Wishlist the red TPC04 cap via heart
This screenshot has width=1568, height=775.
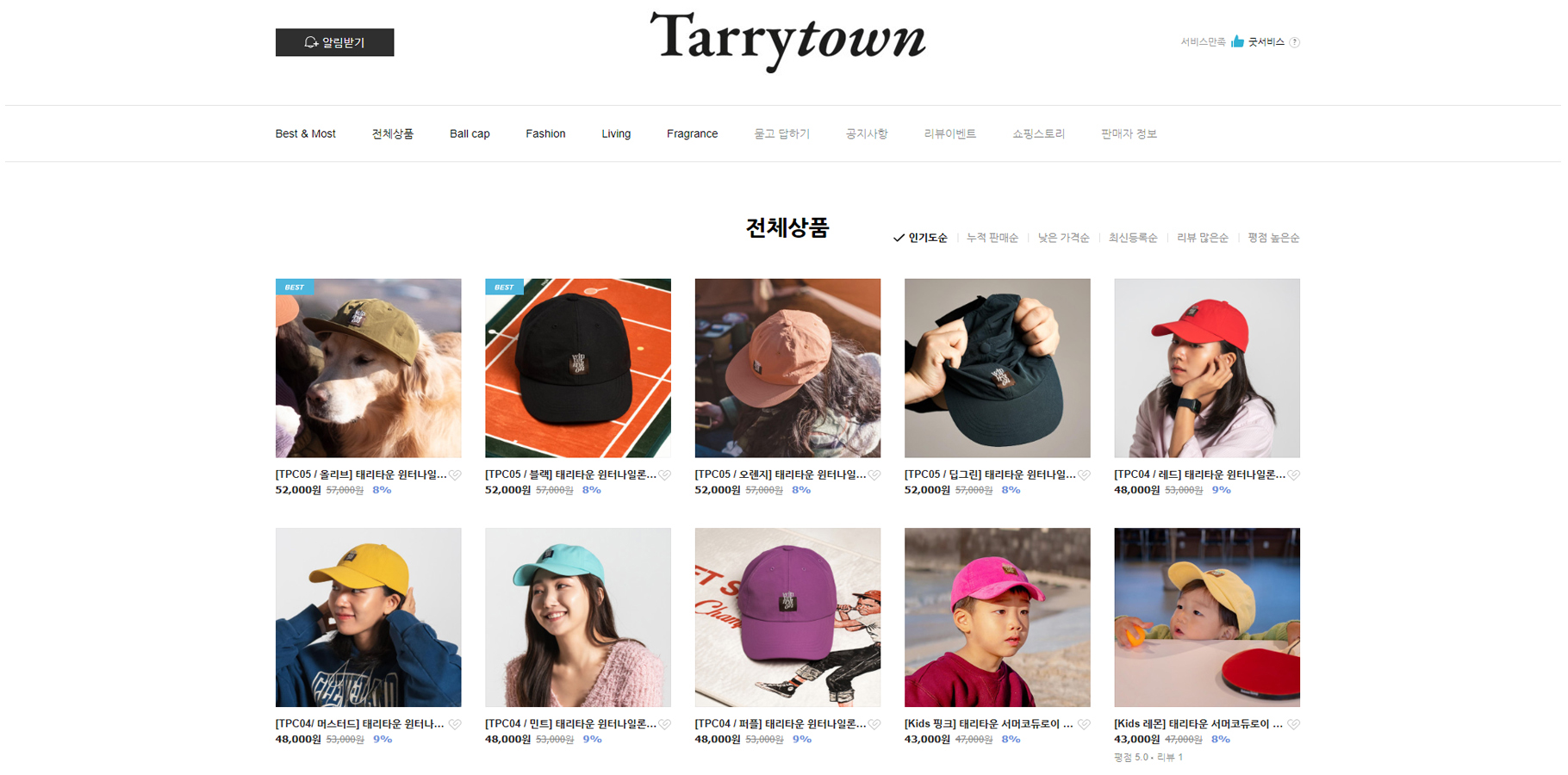click(x=1293, y=475)
